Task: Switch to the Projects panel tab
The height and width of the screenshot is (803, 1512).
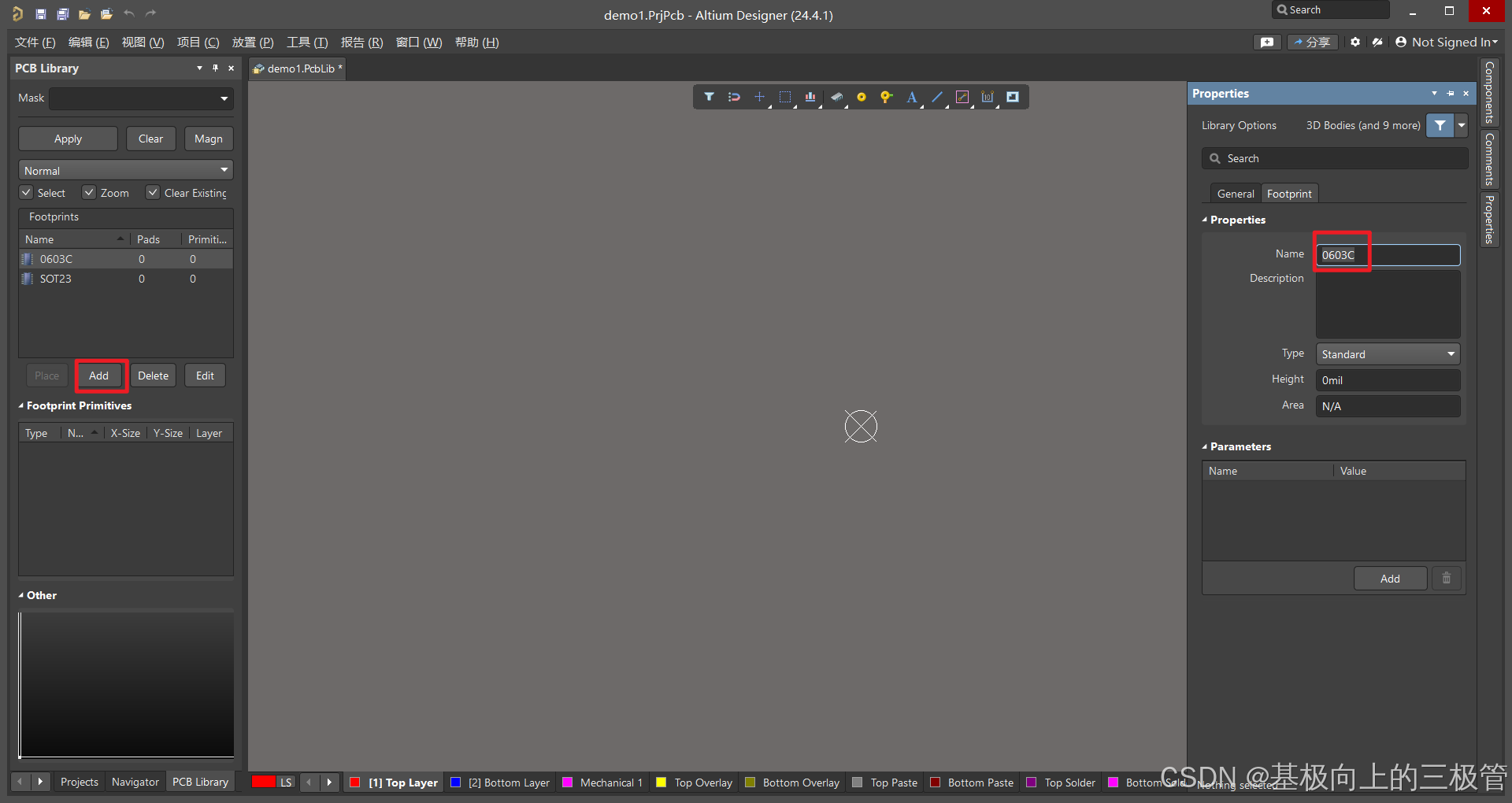Action: pyautogui.click(x=80, y=782)
